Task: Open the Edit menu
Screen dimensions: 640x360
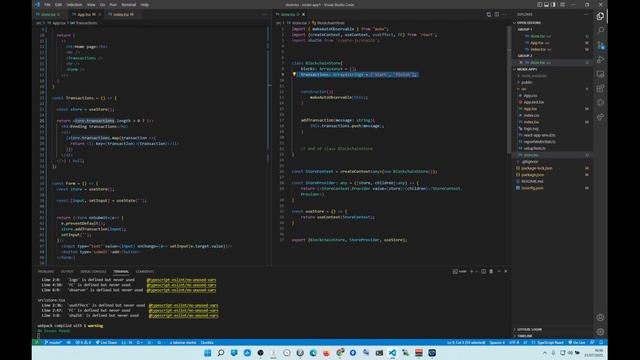Action: point(58,4)
